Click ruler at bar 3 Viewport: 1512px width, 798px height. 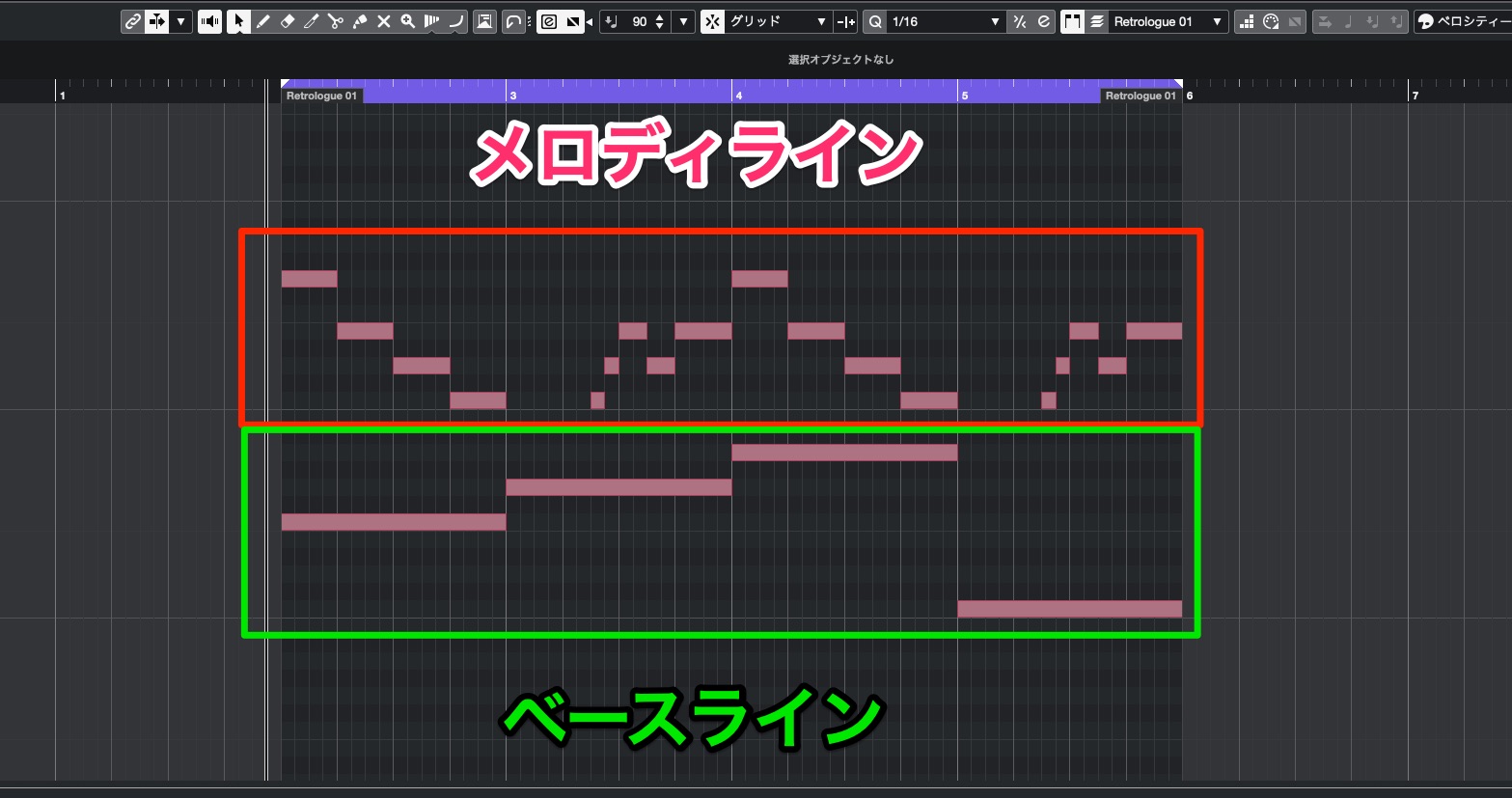click(x=512, y=96)
